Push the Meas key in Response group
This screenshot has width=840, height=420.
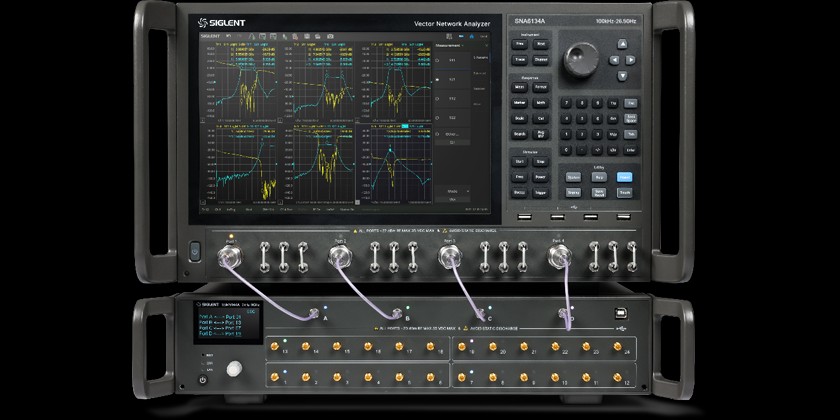click(x=520, y=87)
